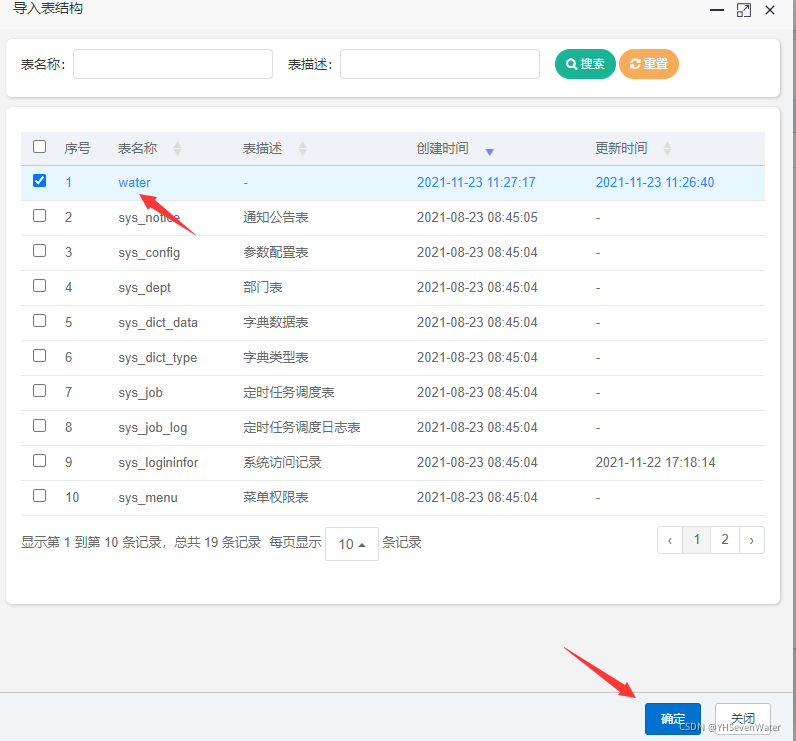Check the sys_dict_type row checkbox

[x=40, y=356]
